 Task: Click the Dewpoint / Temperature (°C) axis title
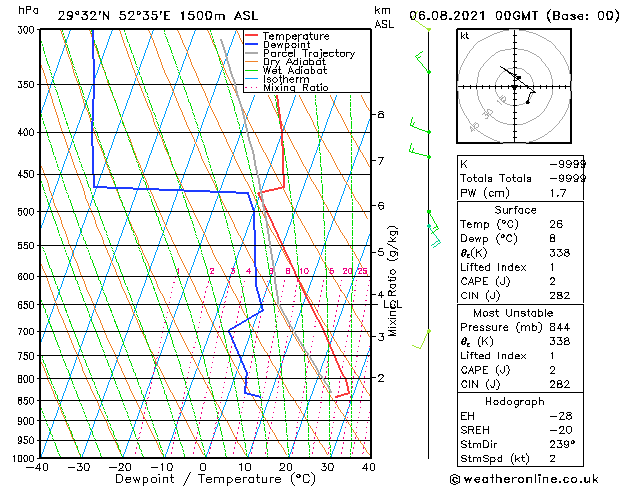tap(215, 479)
